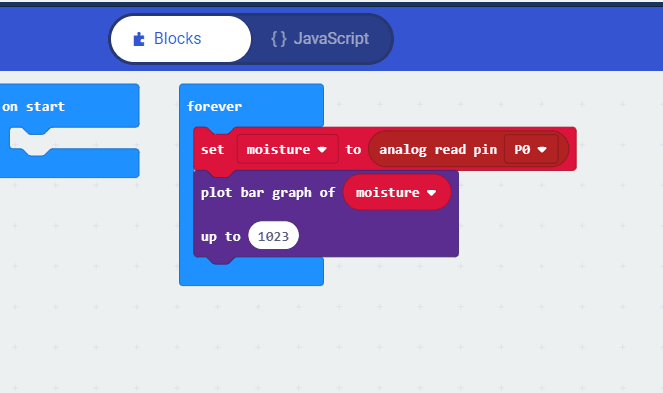
Task: Click the 1023 value input field
Action: (274, 236)
